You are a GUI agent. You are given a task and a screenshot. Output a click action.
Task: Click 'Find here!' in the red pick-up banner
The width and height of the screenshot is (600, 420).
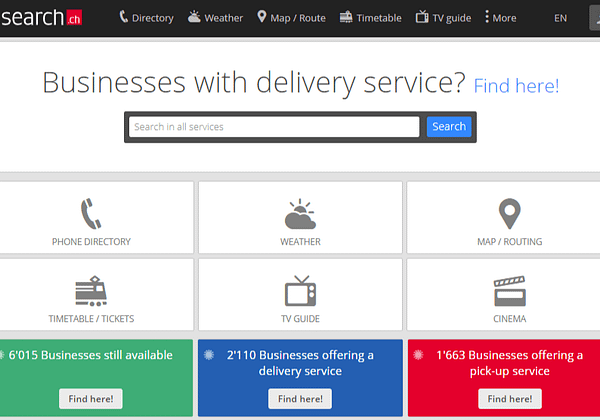510,398
